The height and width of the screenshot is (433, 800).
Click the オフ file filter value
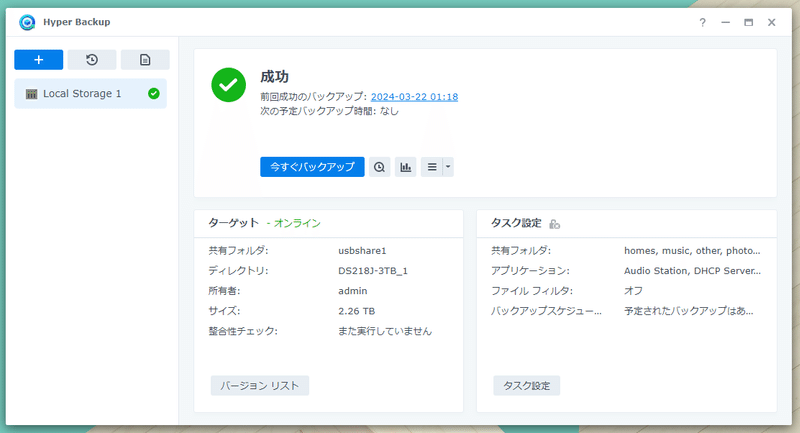633,291
